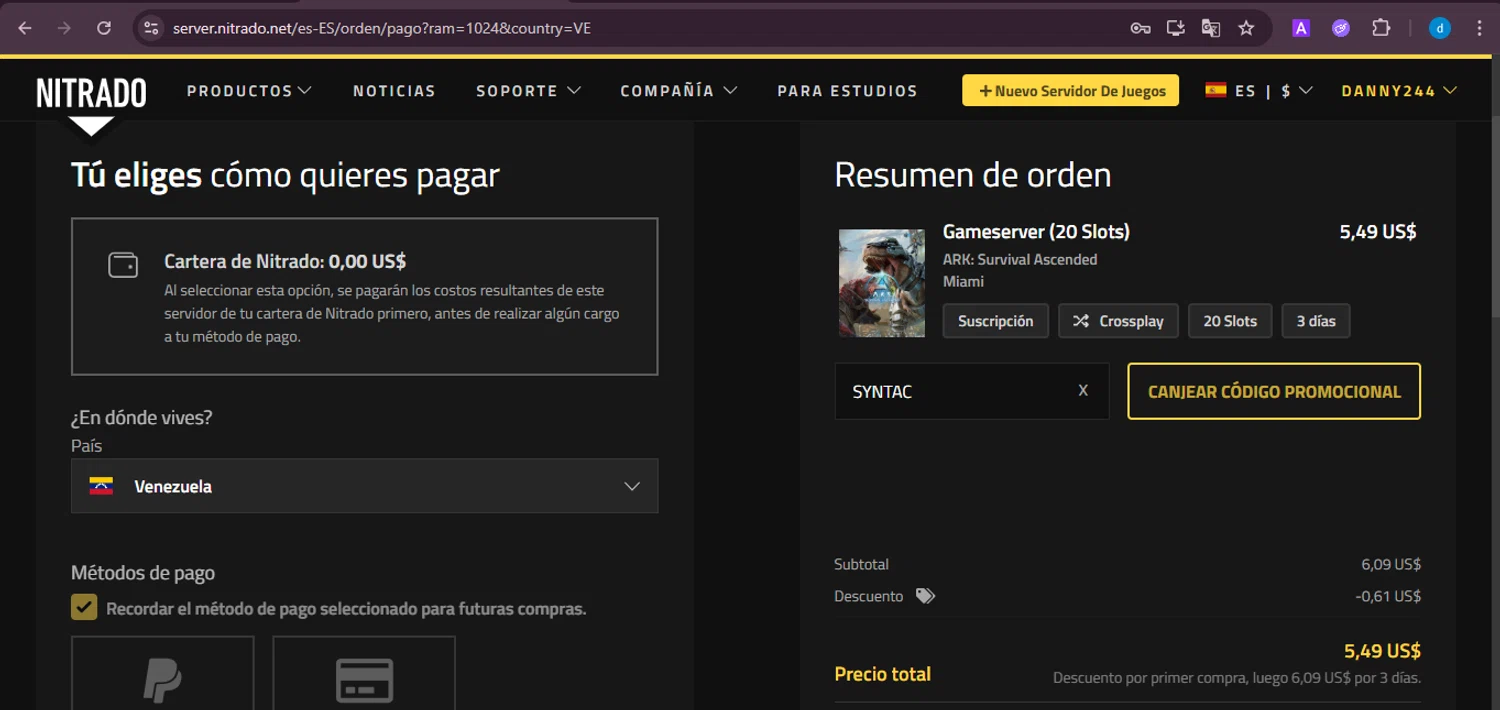The height and width of the screenshot is (710, 1500).
Task: Click the Venezuela flag in country selector
Action: click(x=101, y=487)
